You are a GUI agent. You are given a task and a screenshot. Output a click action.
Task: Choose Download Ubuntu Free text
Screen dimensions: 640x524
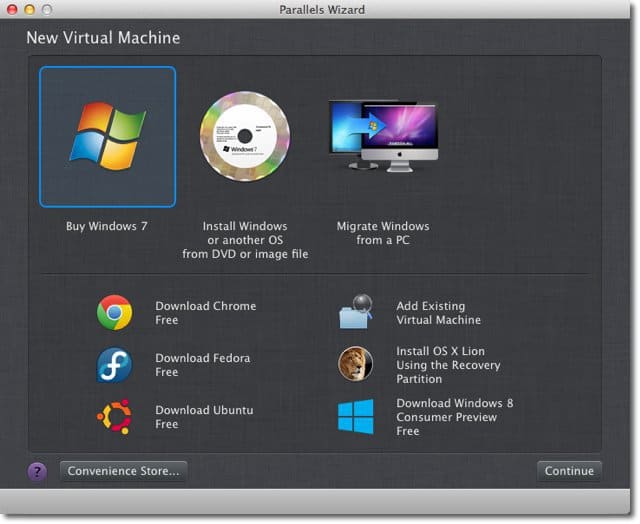(204, 417)
